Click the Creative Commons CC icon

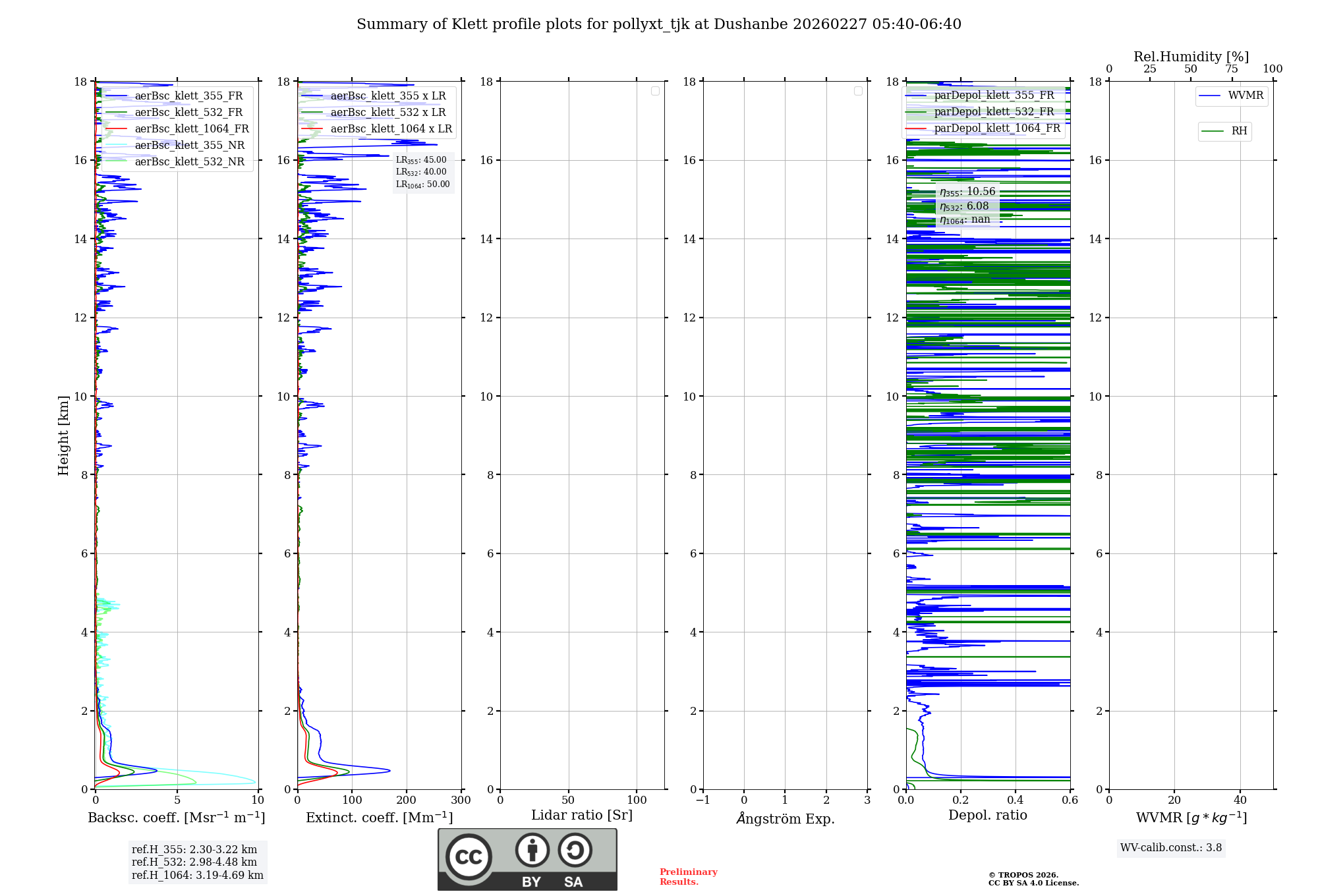(469, 856)
